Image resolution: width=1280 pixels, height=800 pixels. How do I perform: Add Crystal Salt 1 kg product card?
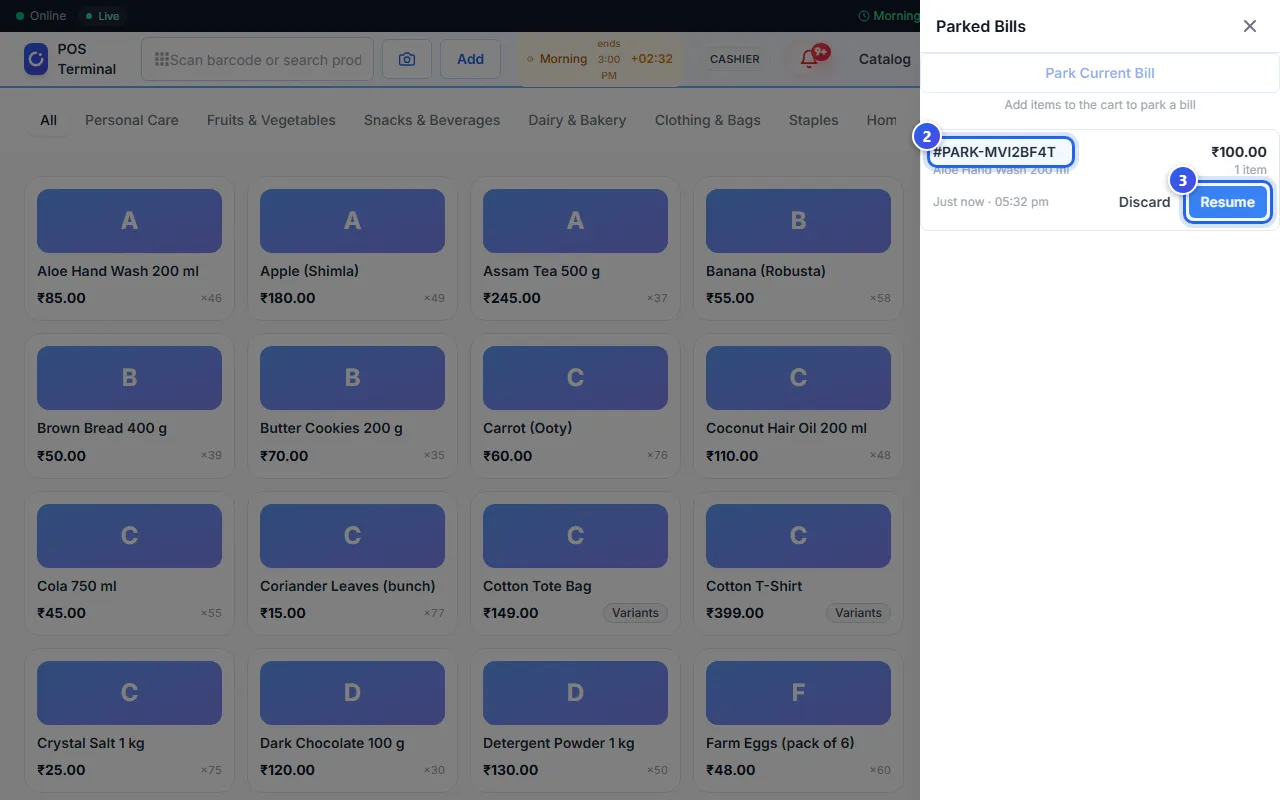coord(130,720)
